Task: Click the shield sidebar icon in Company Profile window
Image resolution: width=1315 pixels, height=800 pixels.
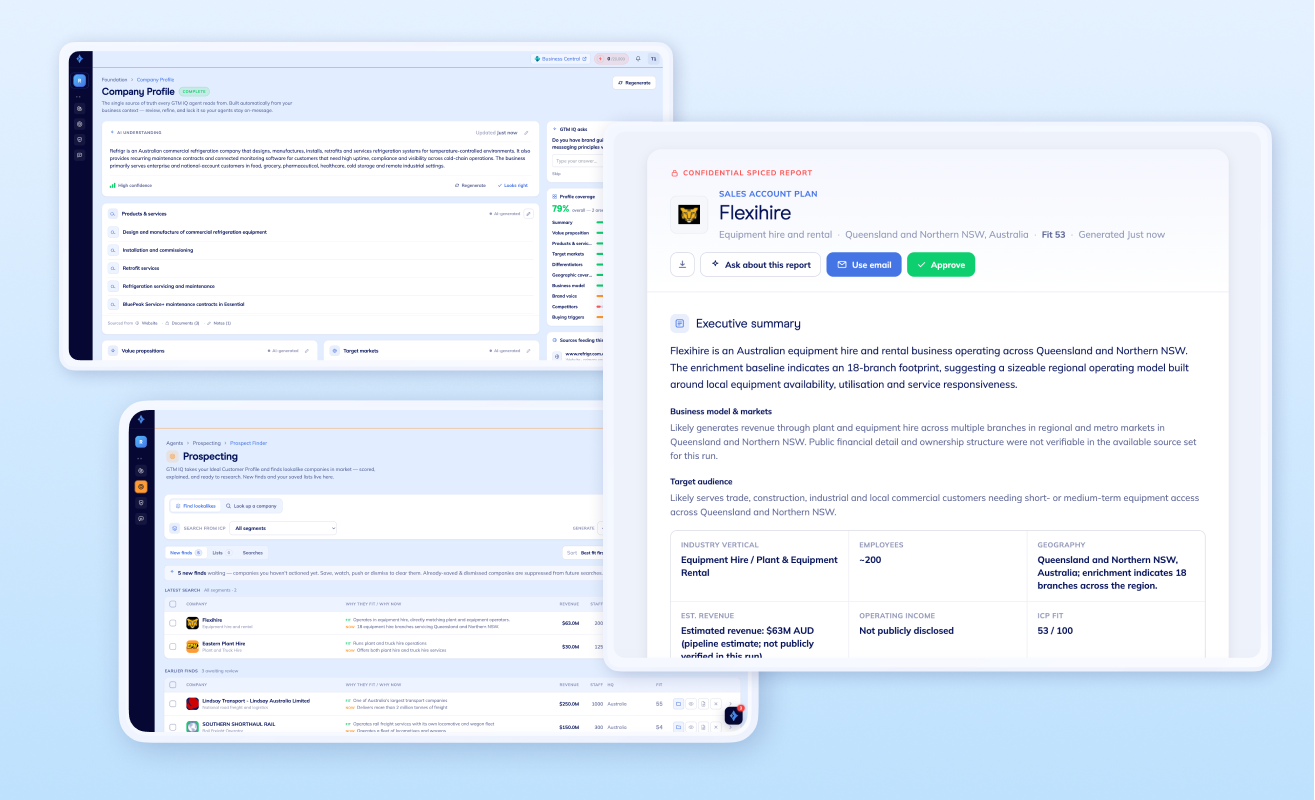Action: [79, 139]
